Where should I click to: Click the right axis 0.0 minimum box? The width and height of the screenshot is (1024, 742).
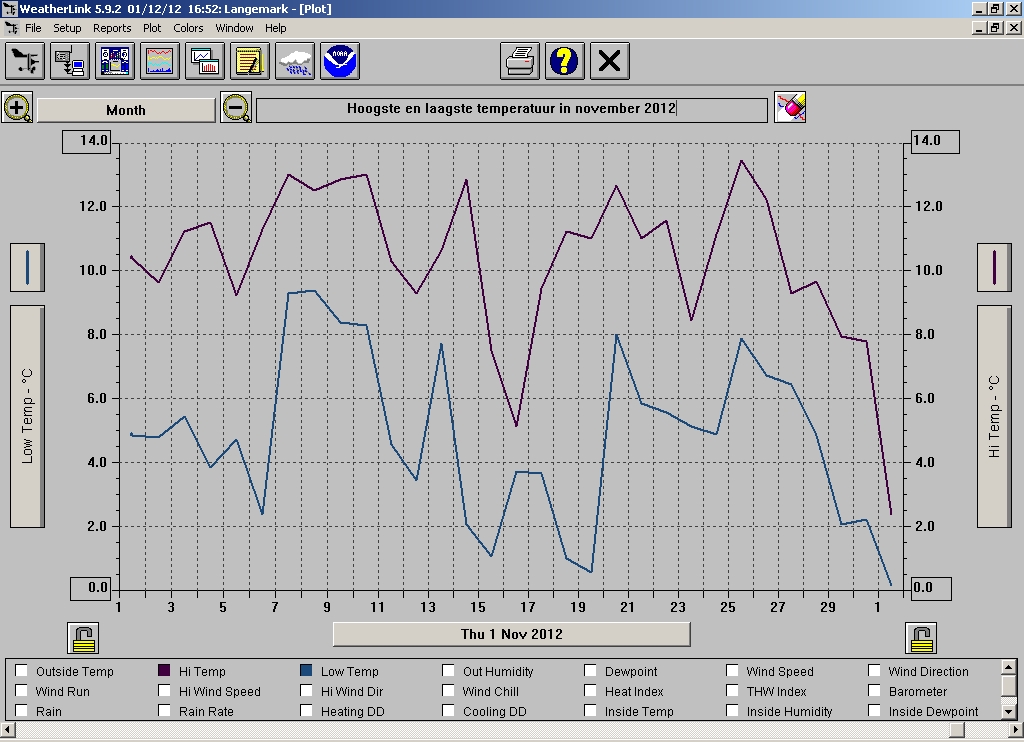tap(931, 588)
